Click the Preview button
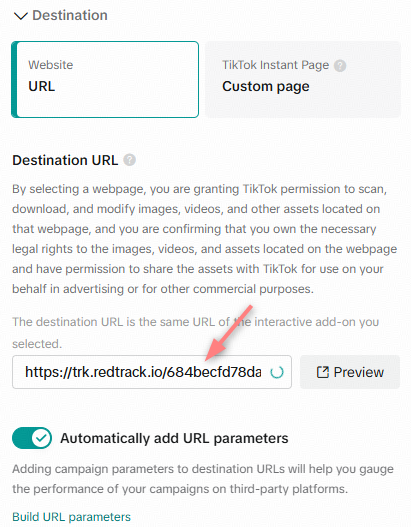411x527 pixels. click(350, 372)
